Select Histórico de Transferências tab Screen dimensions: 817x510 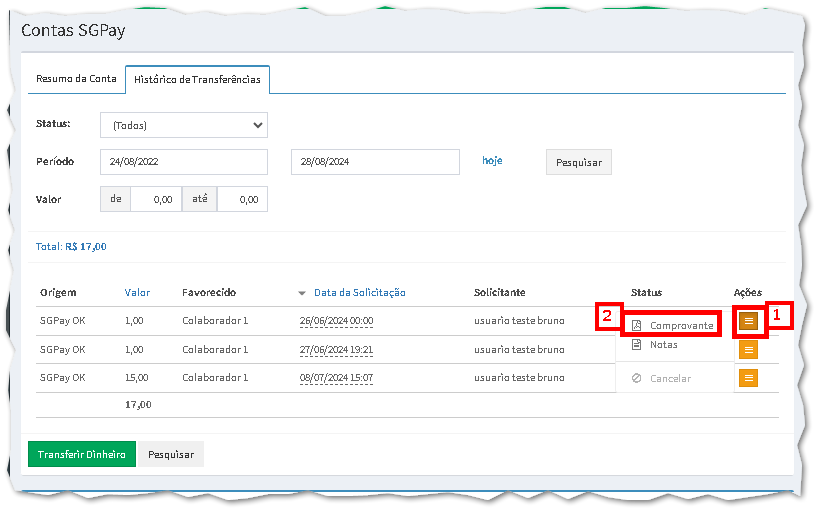point(197,79)
